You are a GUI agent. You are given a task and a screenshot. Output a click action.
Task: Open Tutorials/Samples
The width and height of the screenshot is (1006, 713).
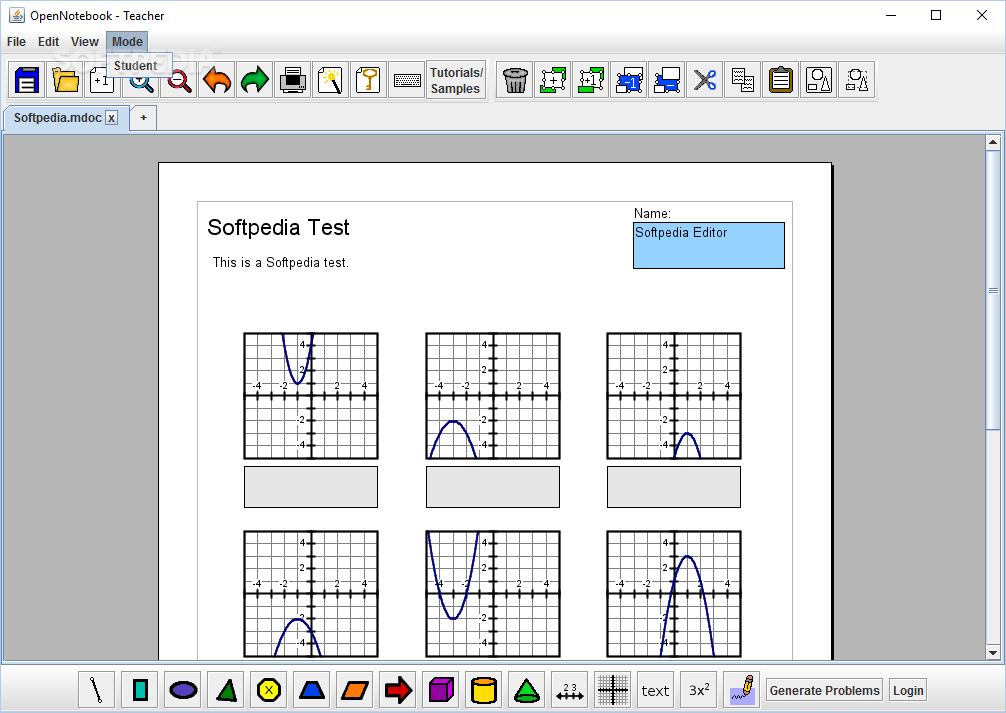pos(456,80)
